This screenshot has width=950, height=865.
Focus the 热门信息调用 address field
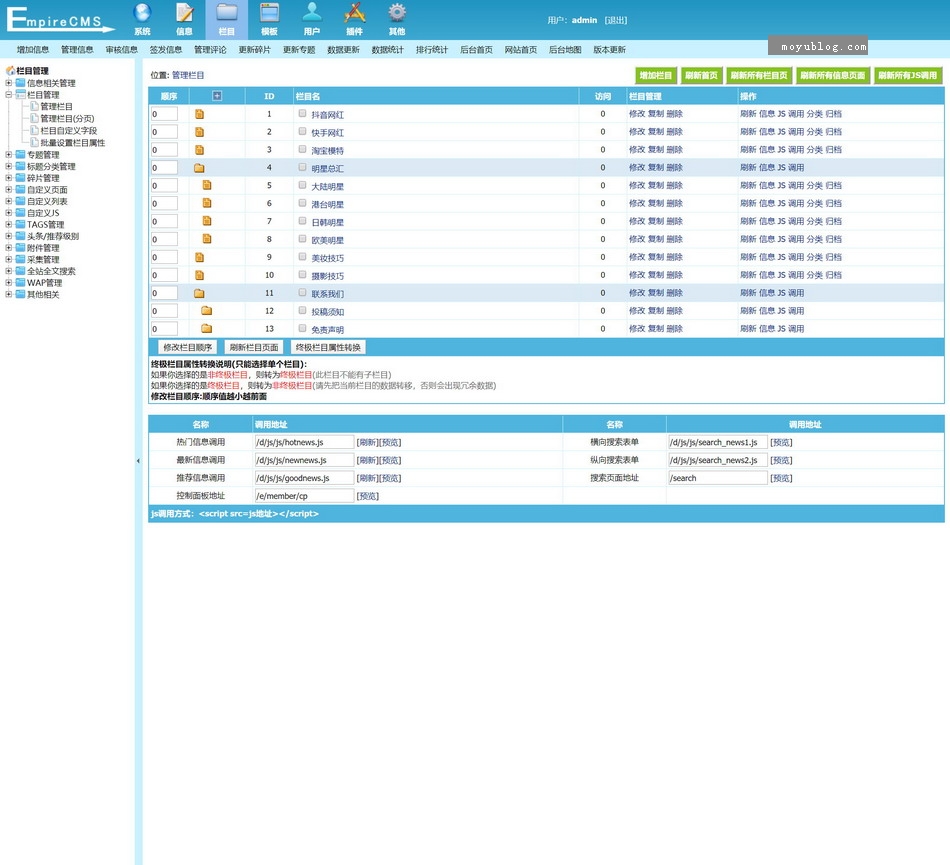pyautogui.click(x=304, y=442)
